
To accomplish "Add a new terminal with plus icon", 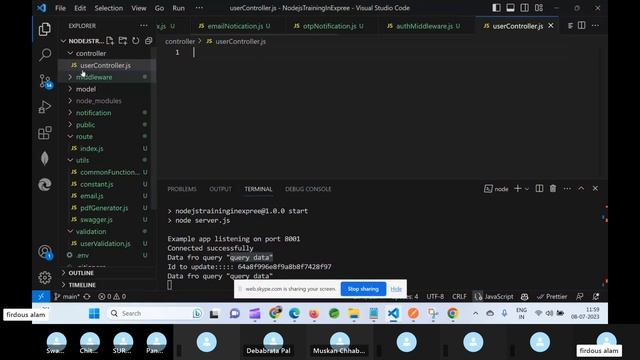I will click(x=518, y=189).
